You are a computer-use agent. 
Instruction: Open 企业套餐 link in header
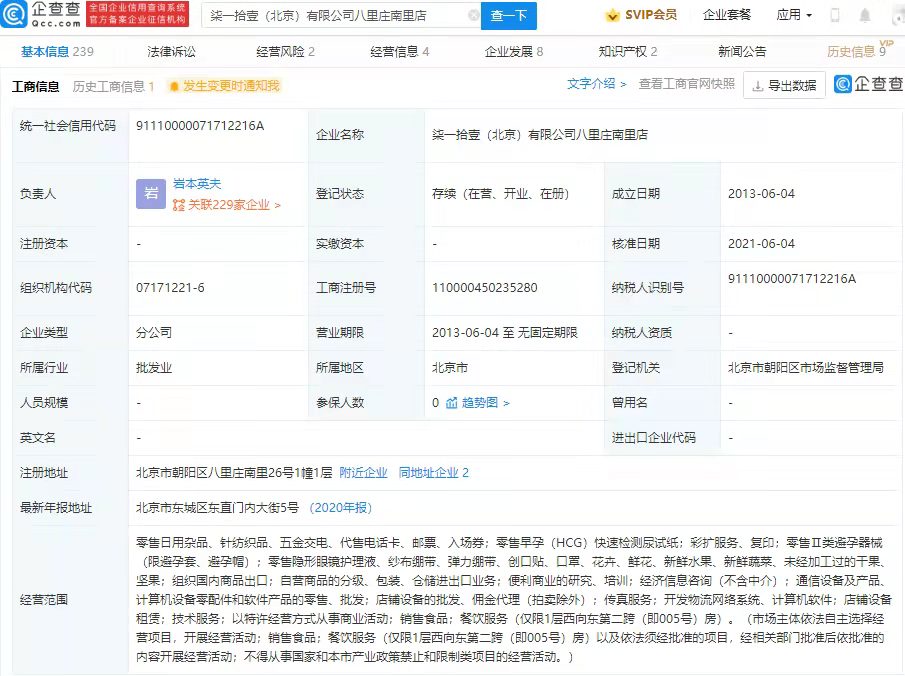[727, 15]
